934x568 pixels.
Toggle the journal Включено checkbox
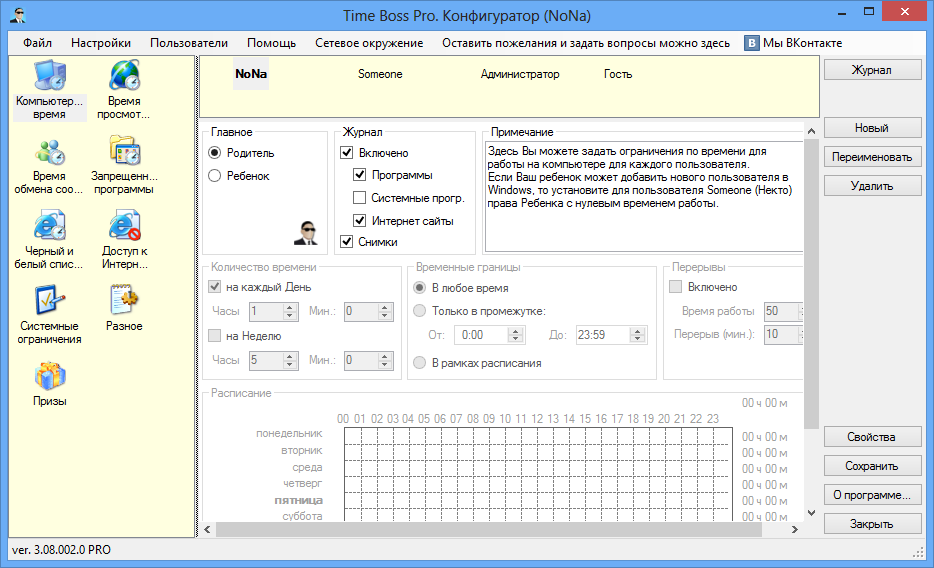pyautogui.click(x=347, y=153)
